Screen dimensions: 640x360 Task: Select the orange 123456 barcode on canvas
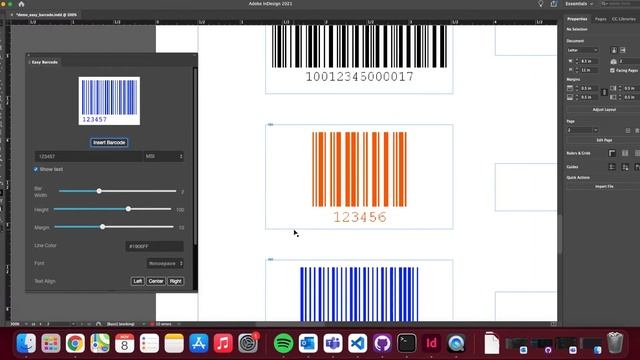359,177
